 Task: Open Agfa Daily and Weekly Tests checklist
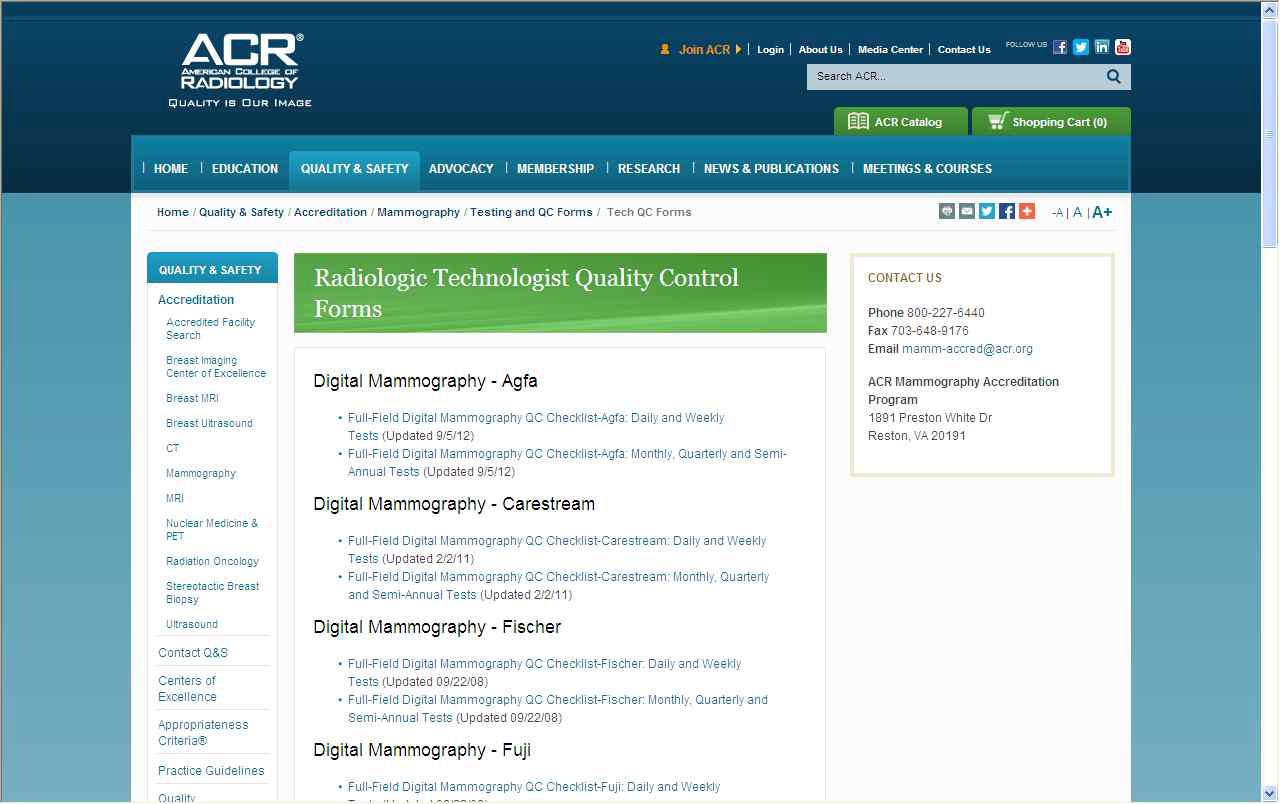(536, 427)
